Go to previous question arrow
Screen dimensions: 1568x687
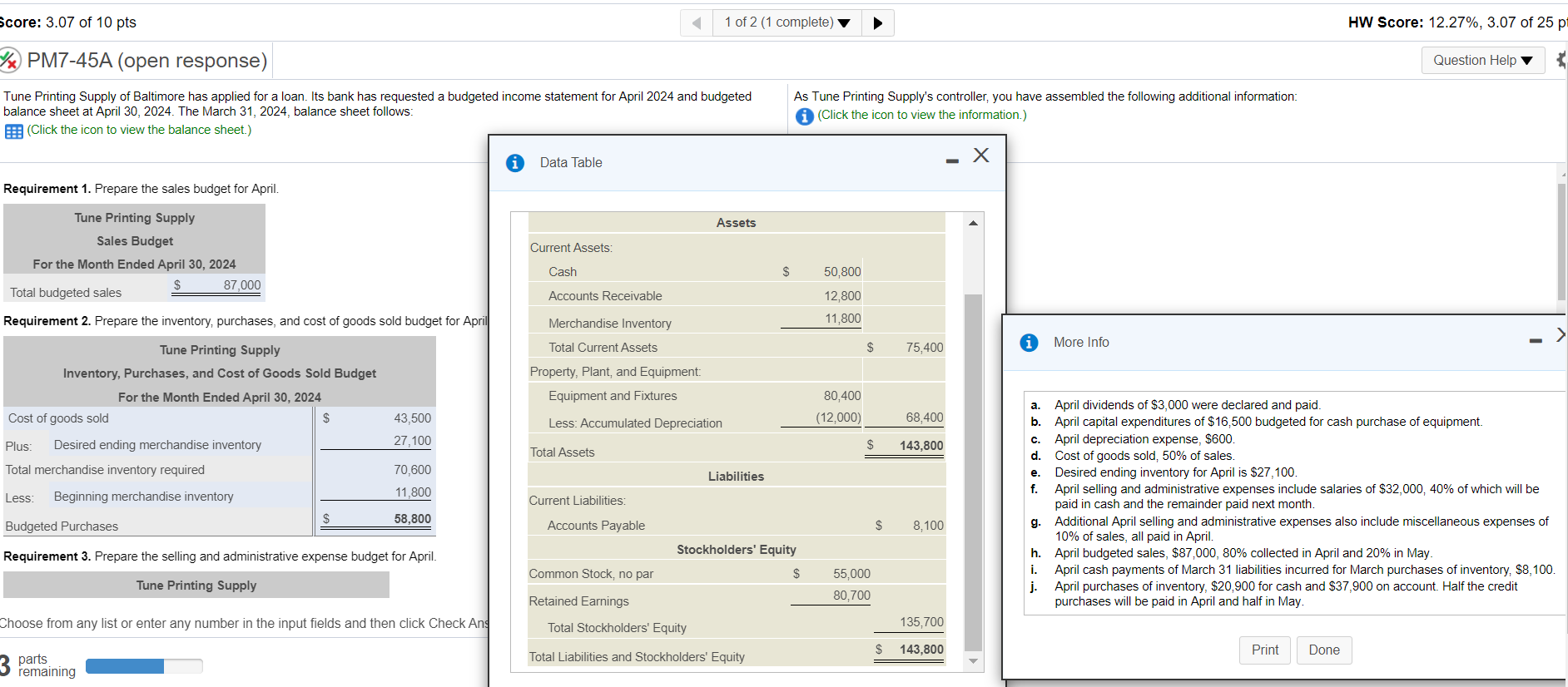(x=697, y=22)
